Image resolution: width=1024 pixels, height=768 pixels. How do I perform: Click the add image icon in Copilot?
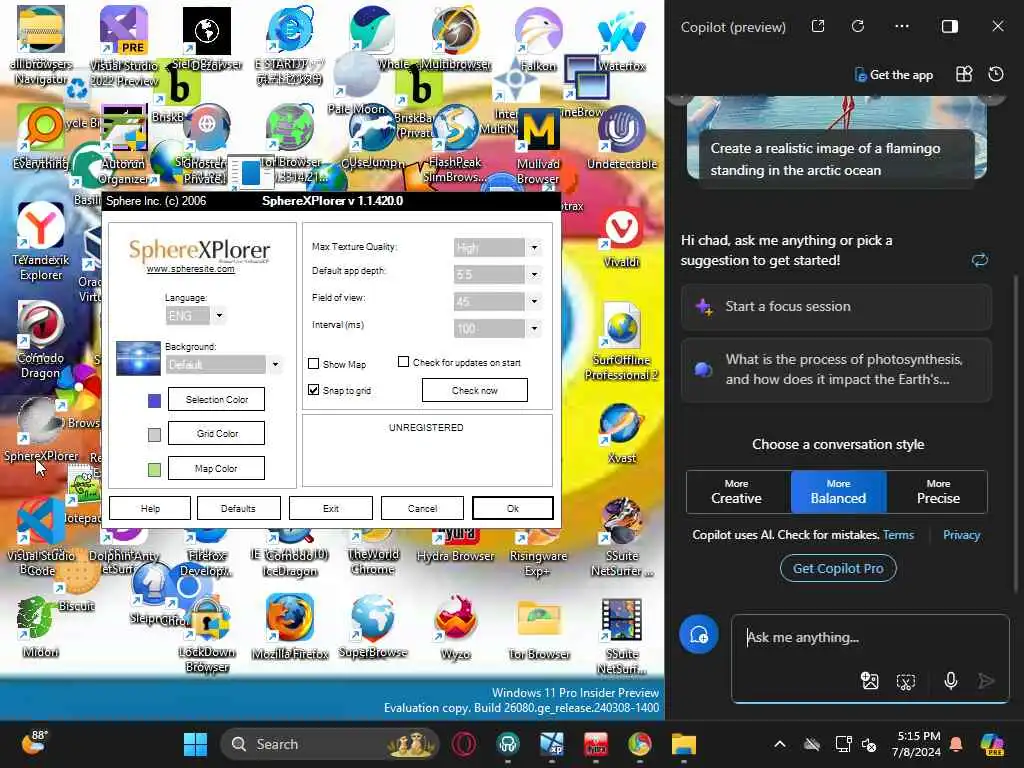[x=869, y=681]
